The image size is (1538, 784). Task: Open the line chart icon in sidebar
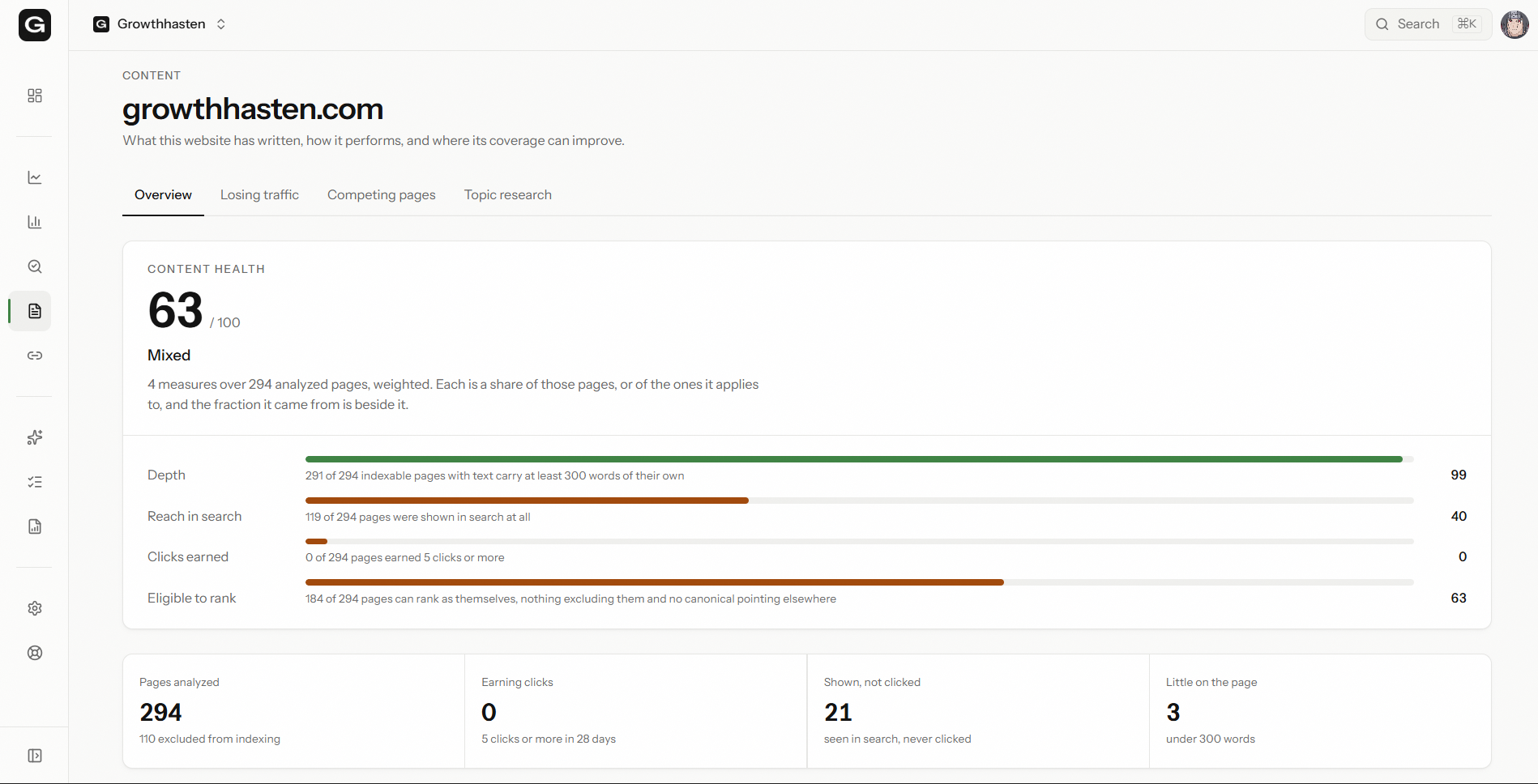coord(35,177)
